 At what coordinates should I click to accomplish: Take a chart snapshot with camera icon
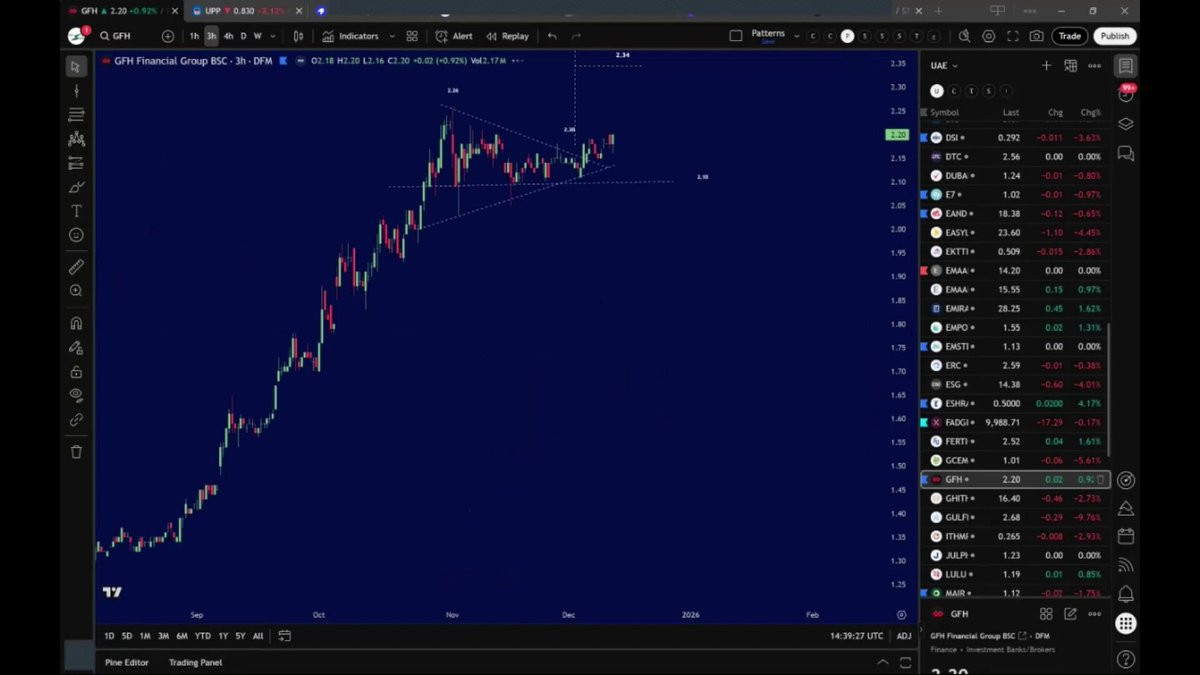pos(1036,36)
